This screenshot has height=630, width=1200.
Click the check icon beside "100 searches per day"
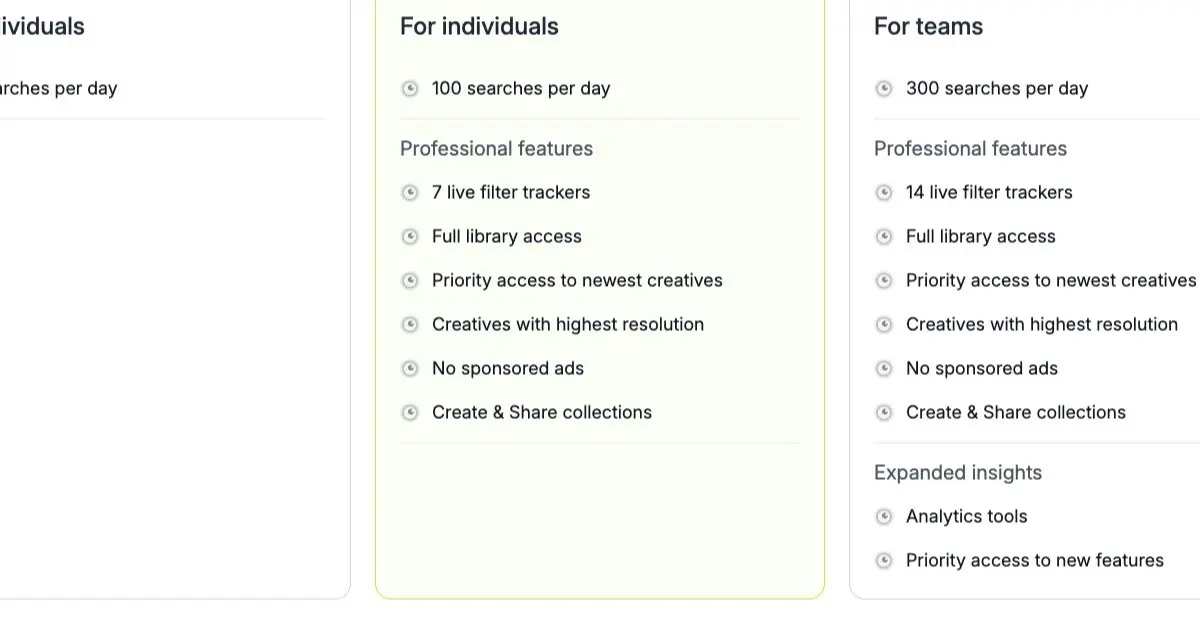[410, 88]
